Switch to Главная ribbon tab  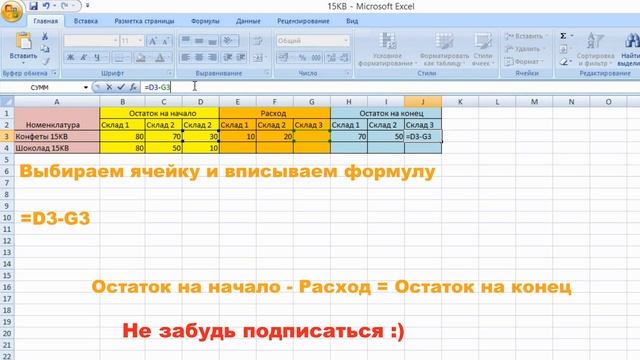pyautogui.click(x=46, y=21)
